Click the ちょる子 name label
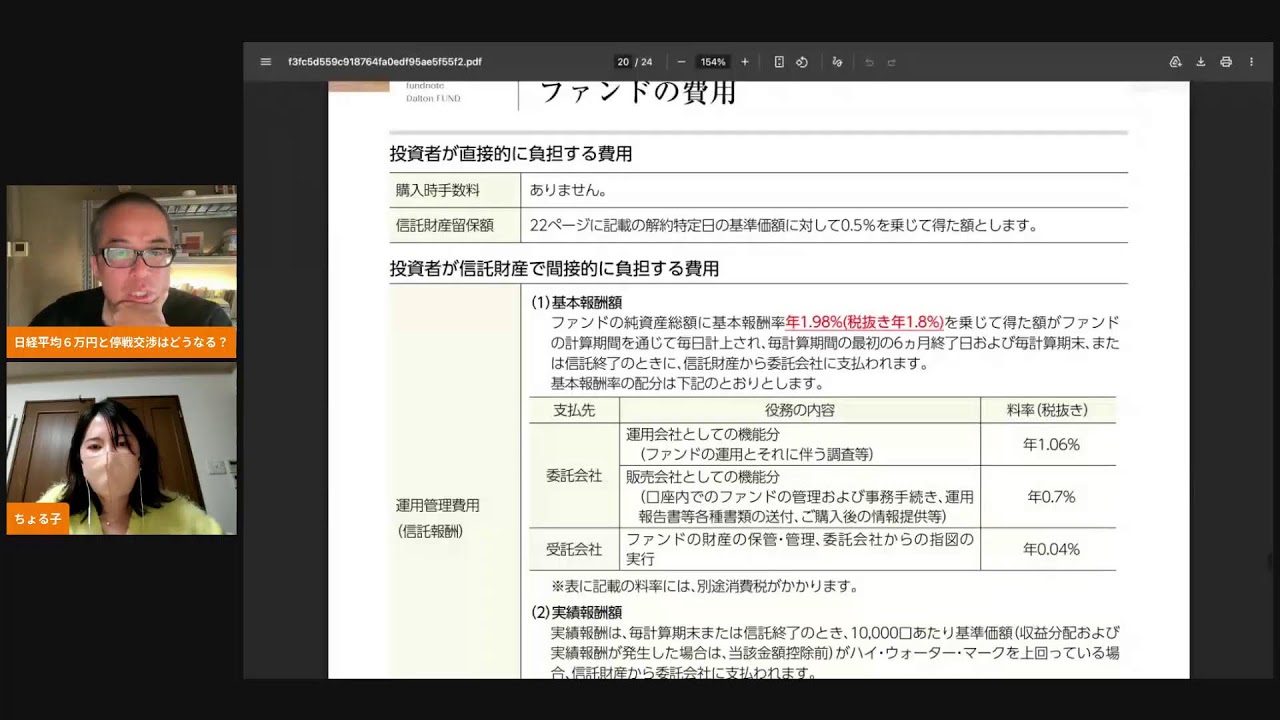 [x=38, y=519]
